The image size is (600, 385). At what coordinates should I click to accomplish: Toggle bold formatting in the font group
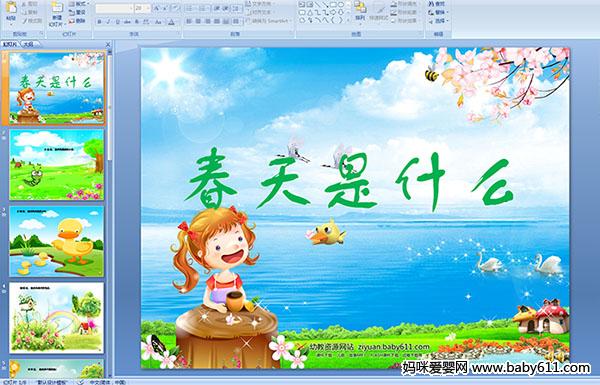[x=99, y=22]
